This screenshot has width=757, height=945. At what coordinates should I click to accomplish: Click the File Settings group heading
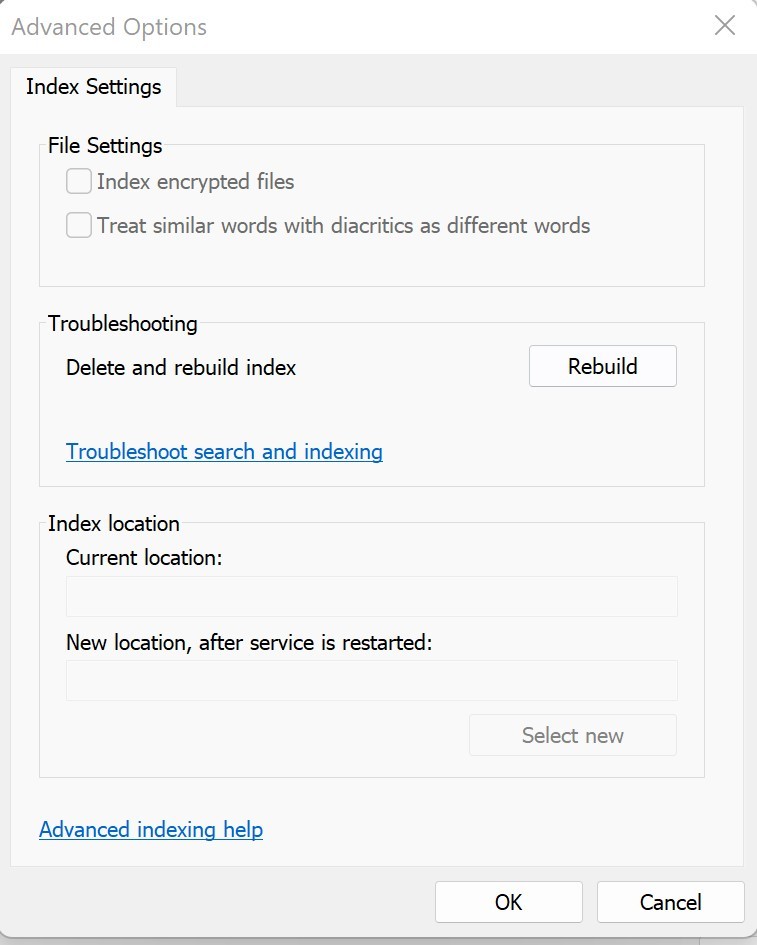(x=105, y=146)
